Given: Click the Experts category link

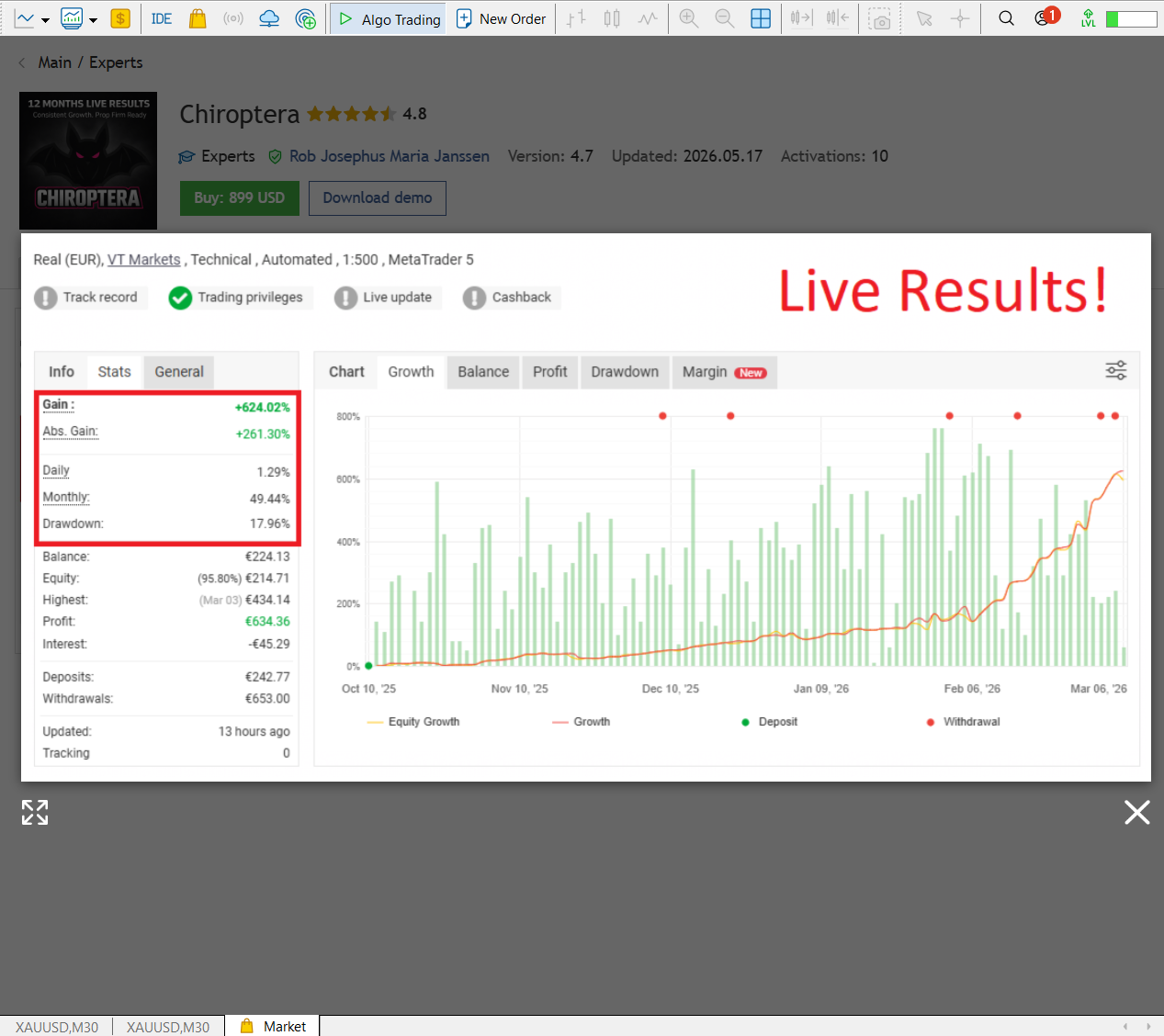Looking at the screenshot, I should (x=228, y=156).
